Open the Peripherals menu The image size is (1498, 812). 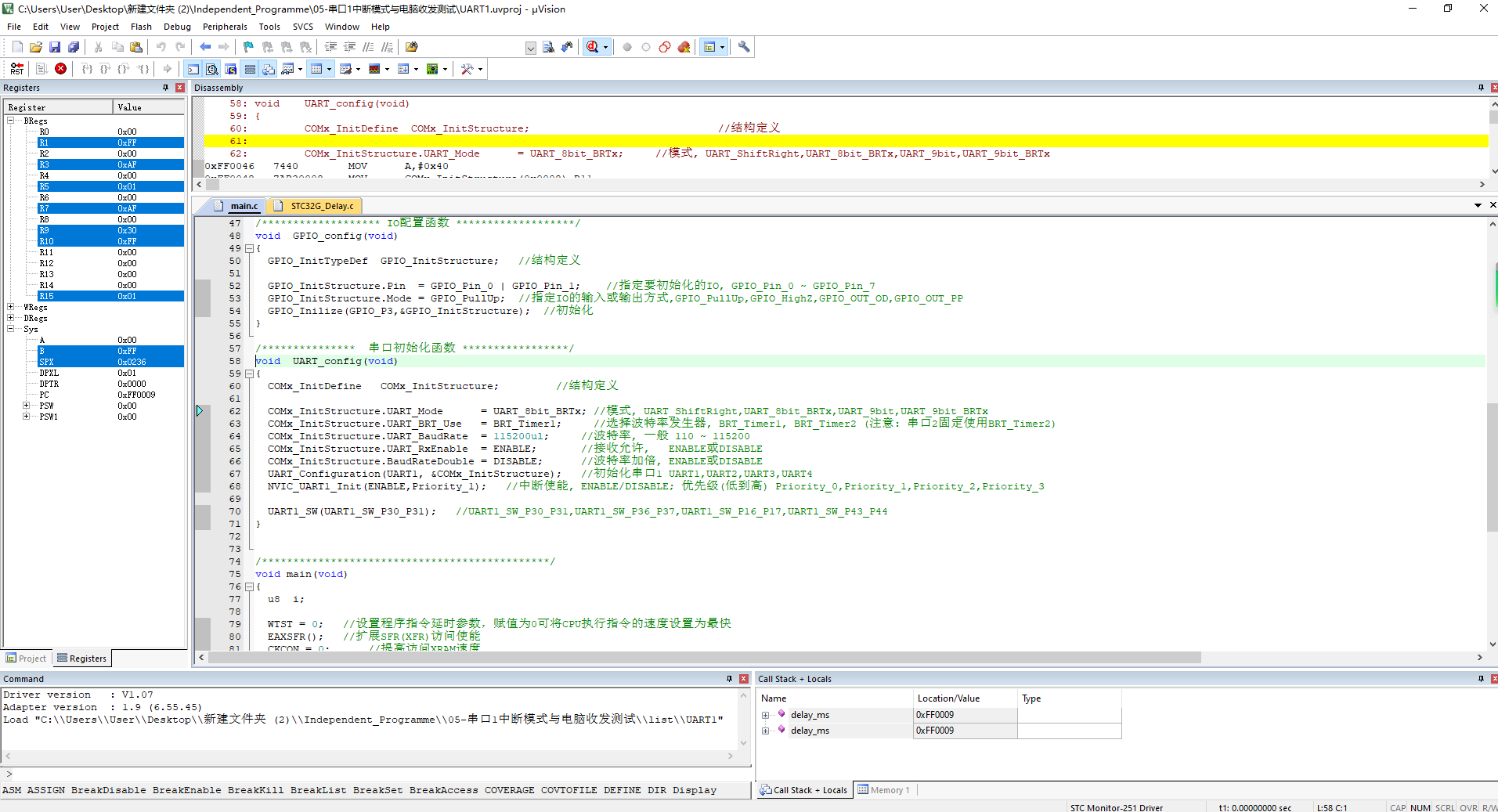click(225, 27)
